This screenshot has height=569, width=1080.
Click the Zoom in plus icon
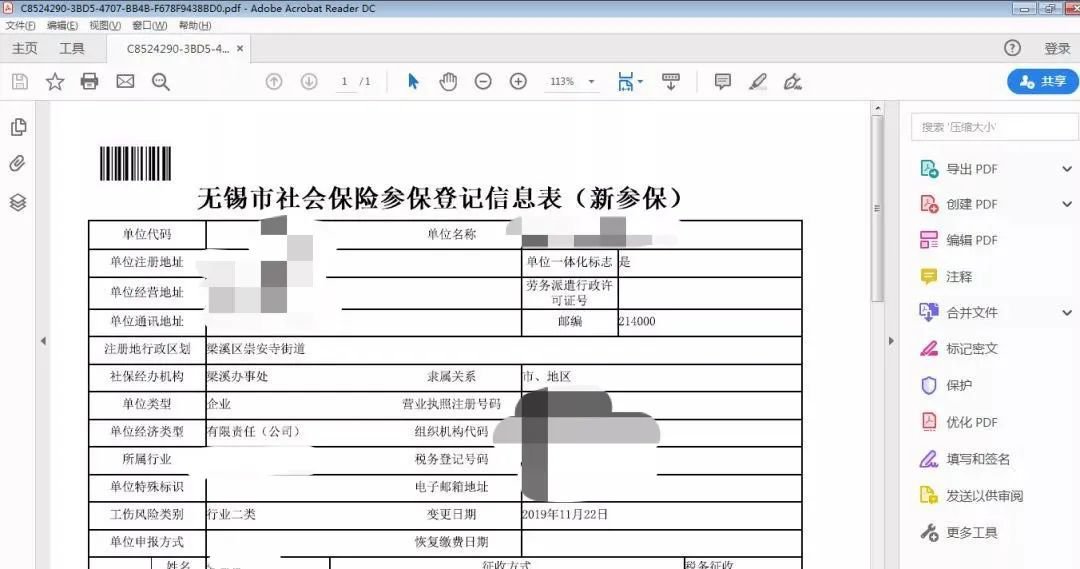[x=518, y=82]
